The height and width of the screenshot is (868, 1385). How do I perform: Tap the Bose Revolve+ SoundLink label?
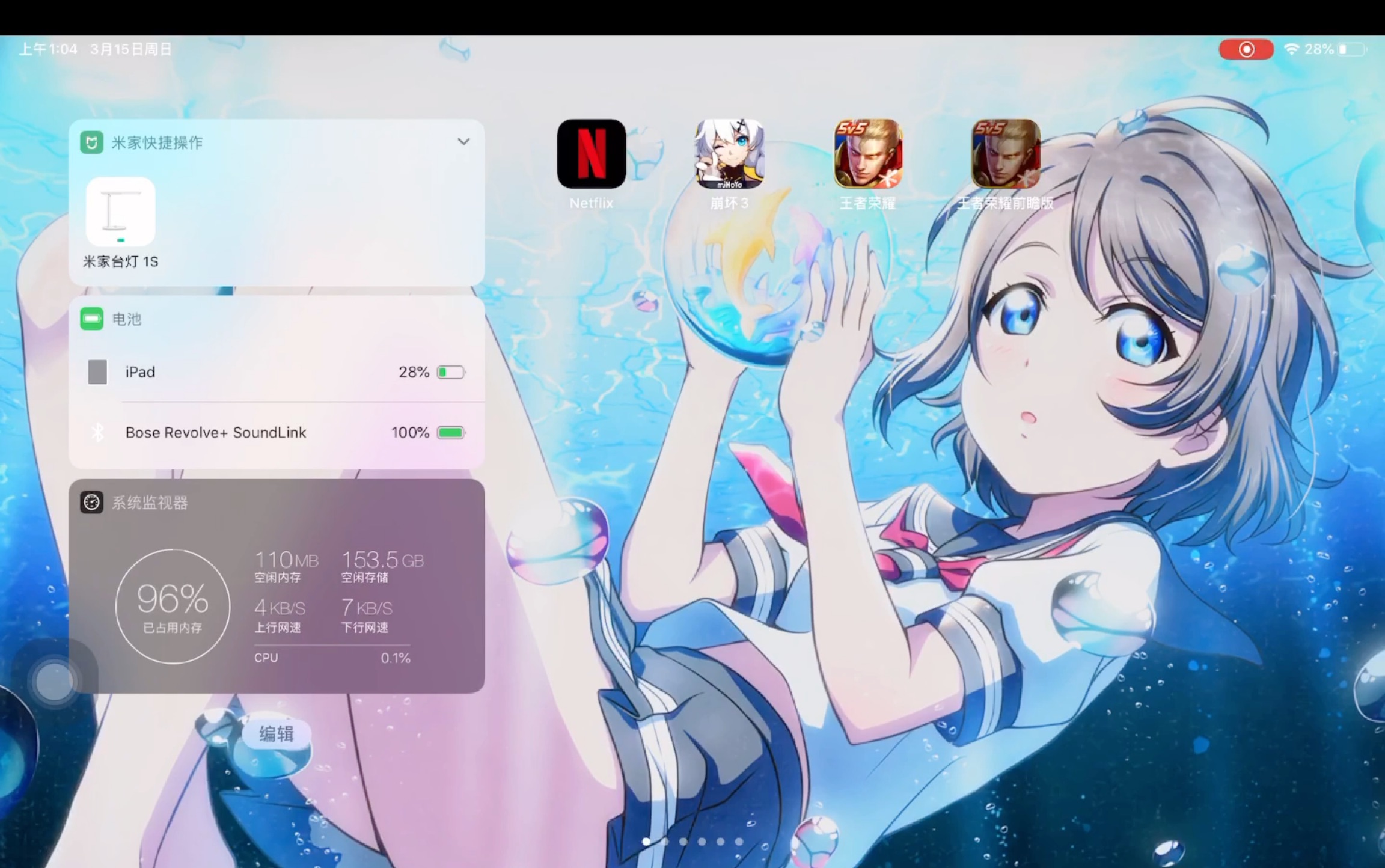pos(216,432)
